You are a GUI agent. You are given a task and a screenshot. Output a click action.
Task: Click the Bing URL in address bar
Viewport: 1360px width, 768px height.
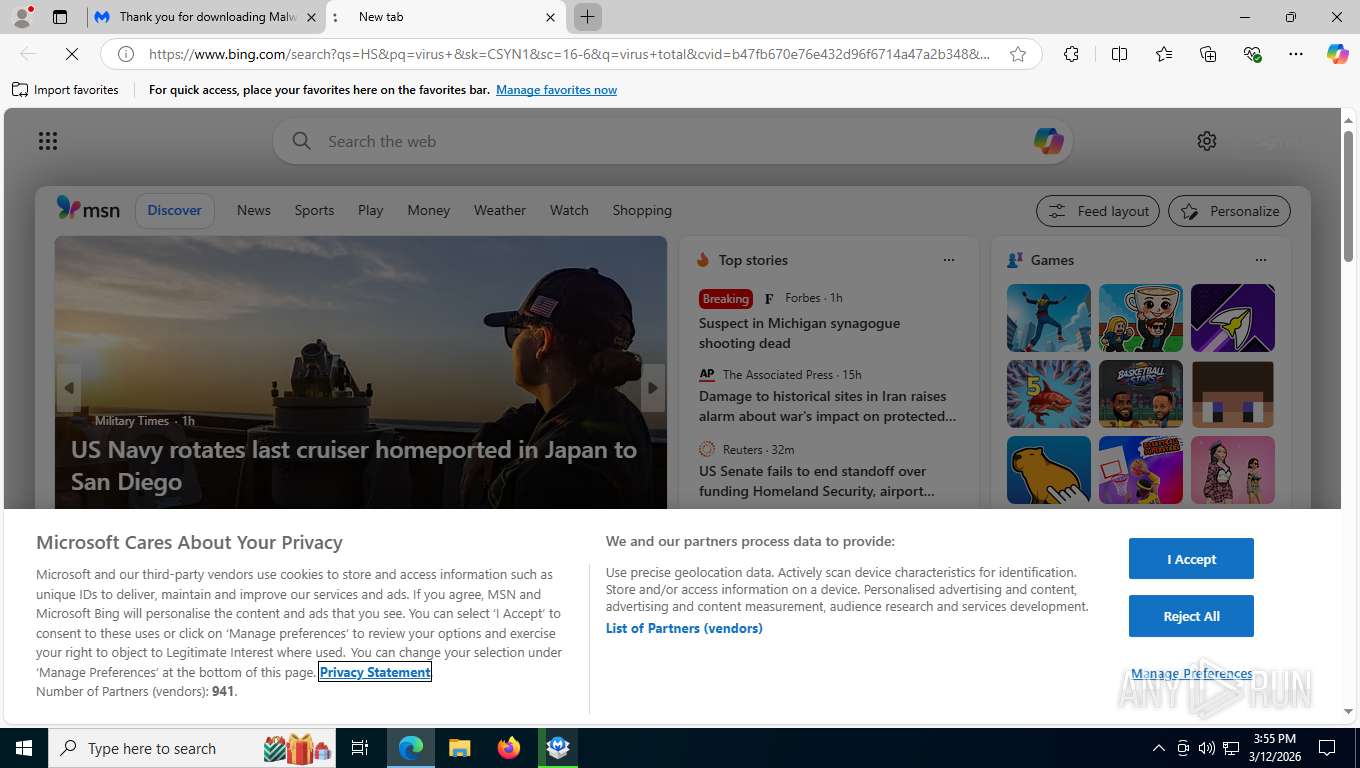(x=569, y=54)
